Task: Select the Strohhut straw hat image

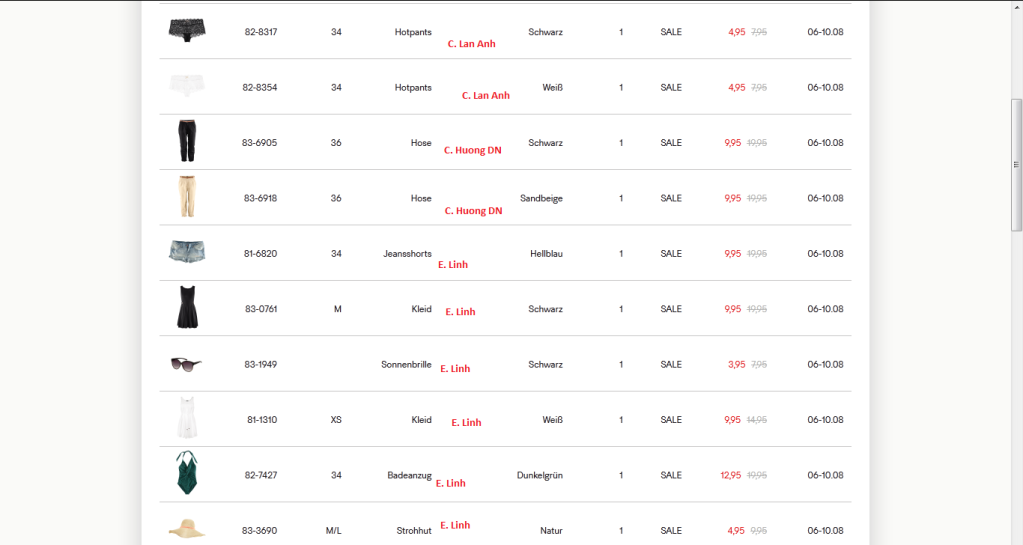Action: point(187,528)
